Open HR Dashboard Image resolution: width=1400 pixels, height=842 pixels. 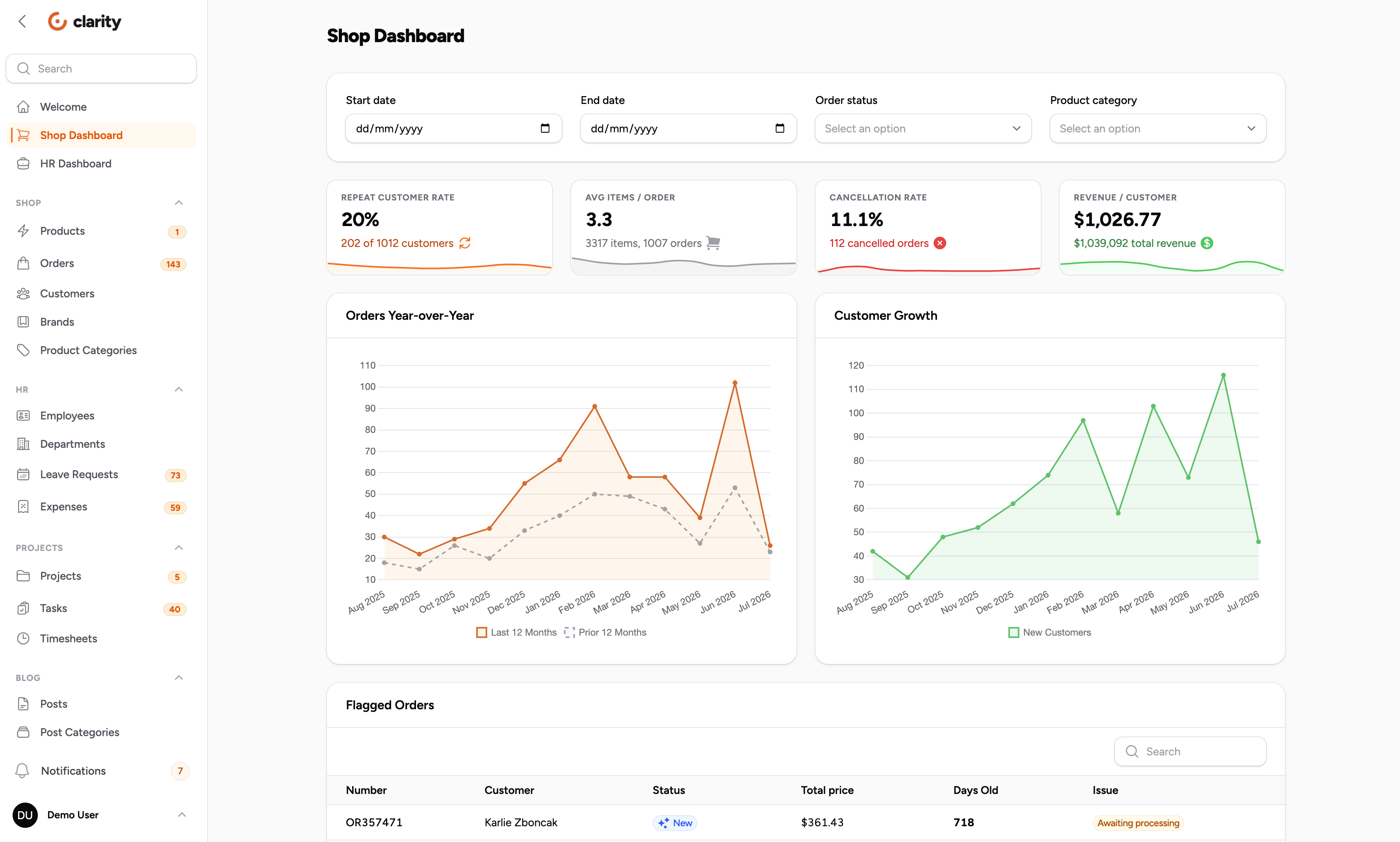(101, 163)
